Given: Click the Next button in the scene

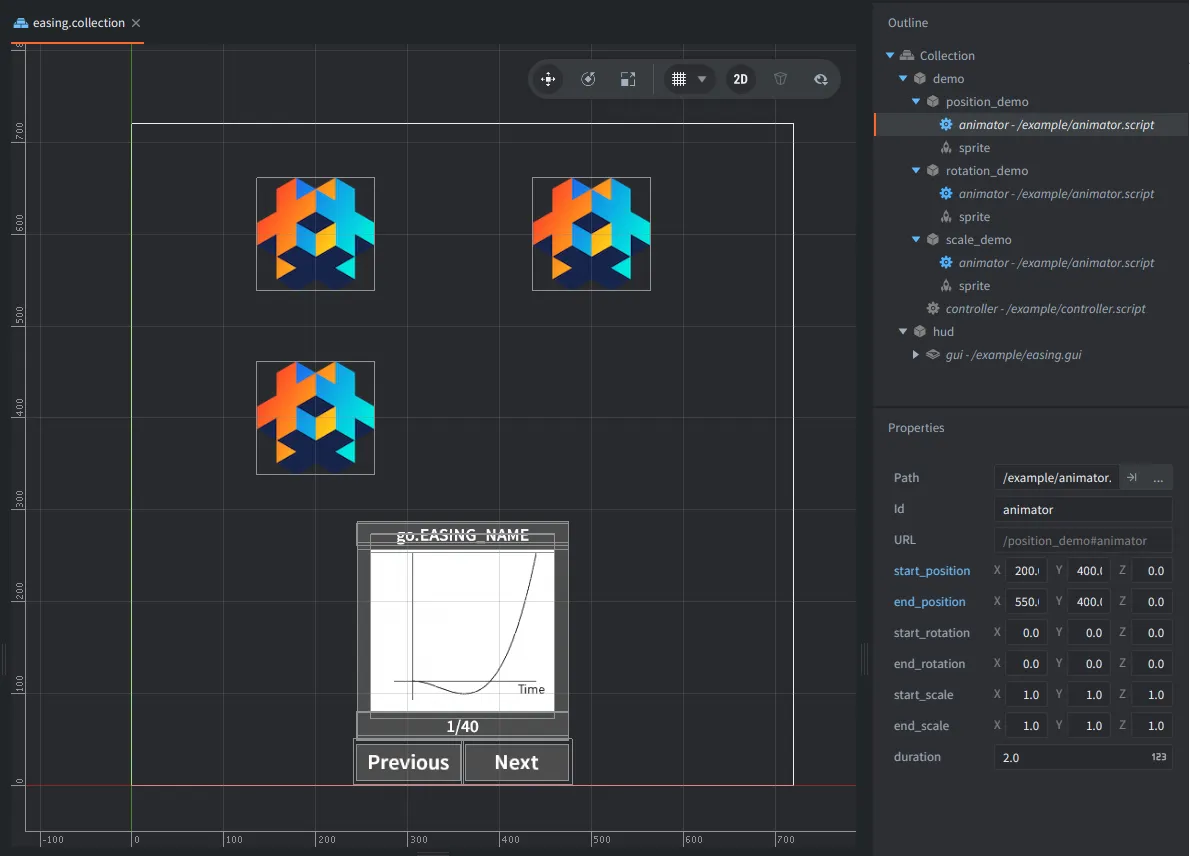Looking at the screenshot, I should 516,762.
